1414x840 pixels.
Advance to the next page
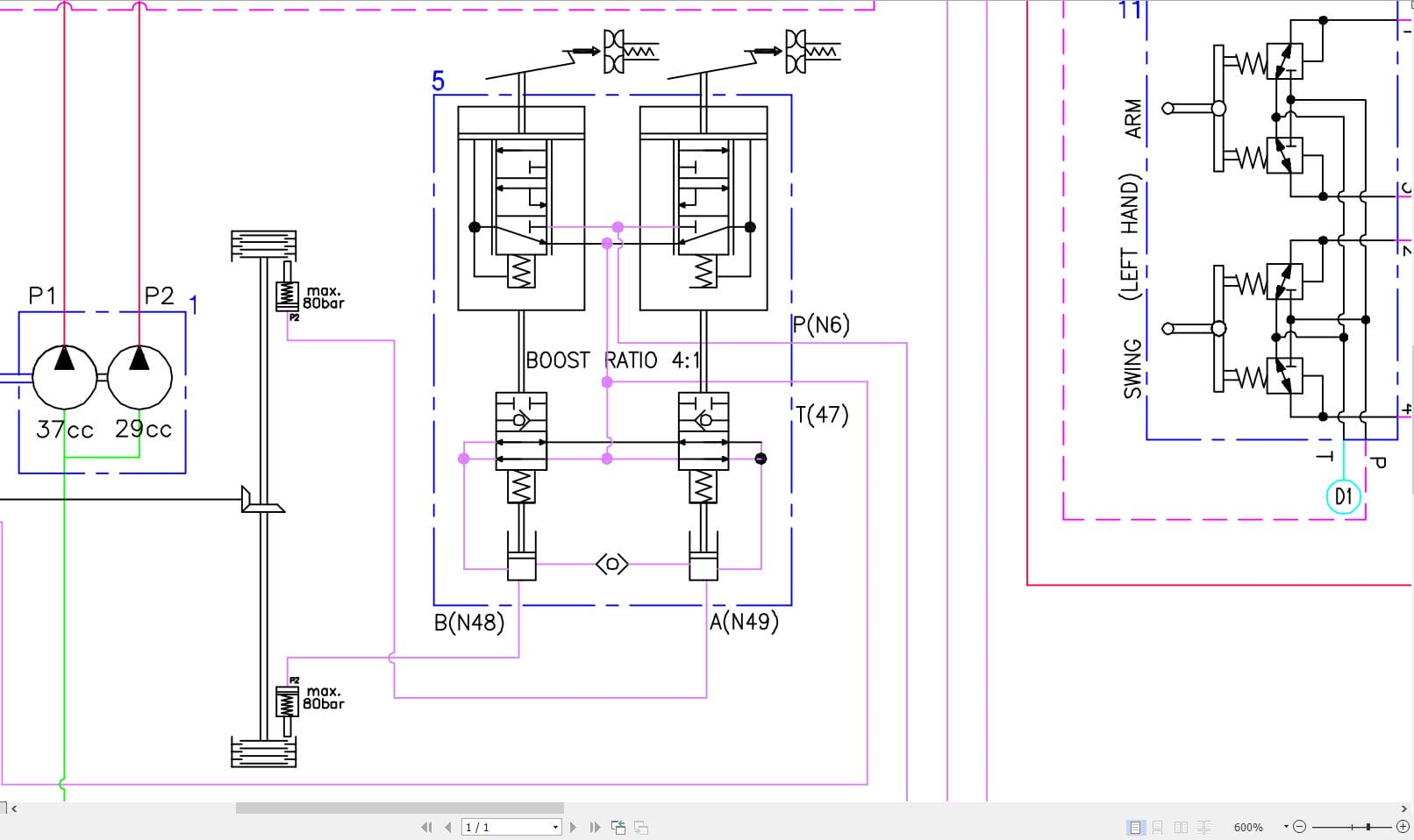point(574,826)
